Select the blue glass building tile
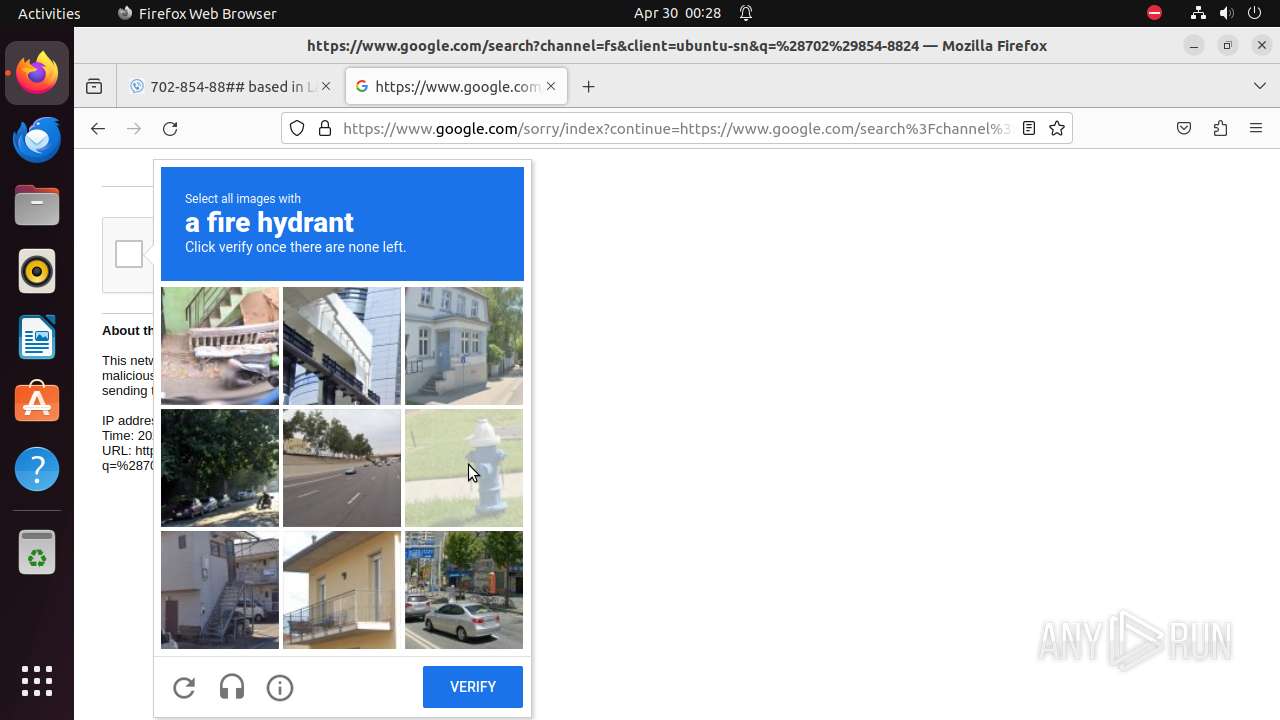 342,346
